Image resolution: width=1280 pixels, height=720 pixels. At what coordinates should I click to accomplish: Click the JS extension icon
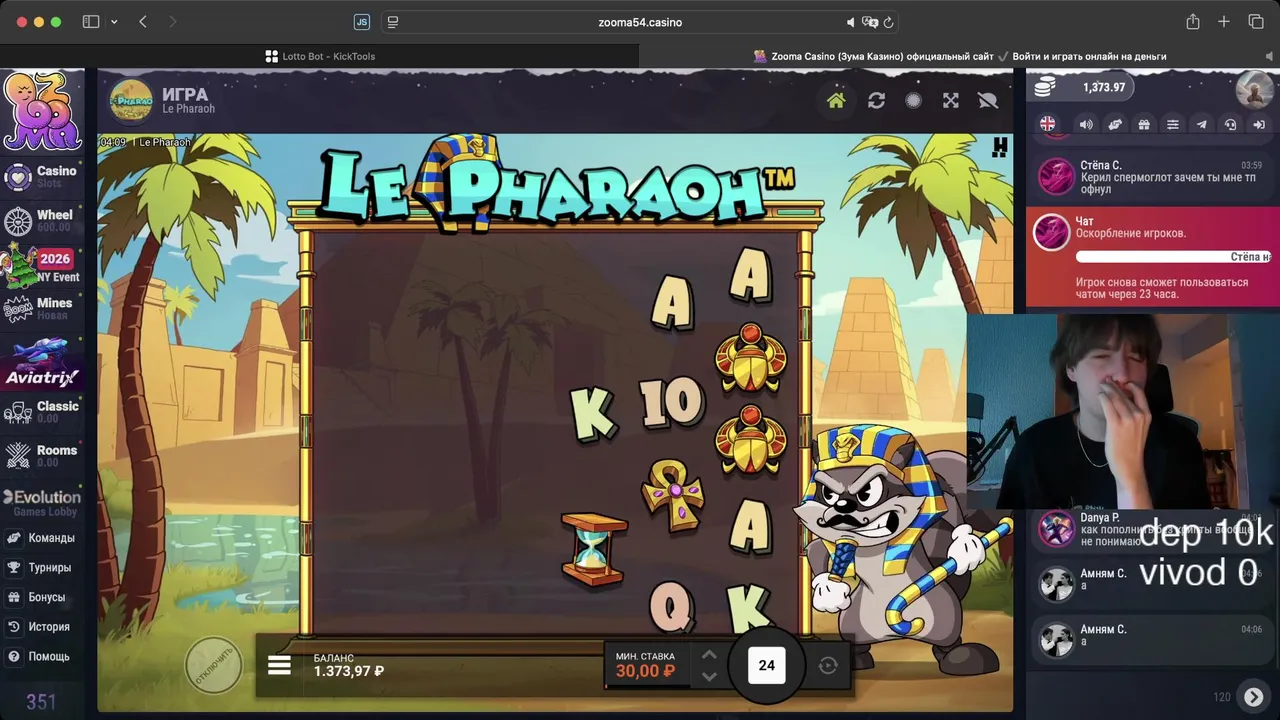click(362, 22)
